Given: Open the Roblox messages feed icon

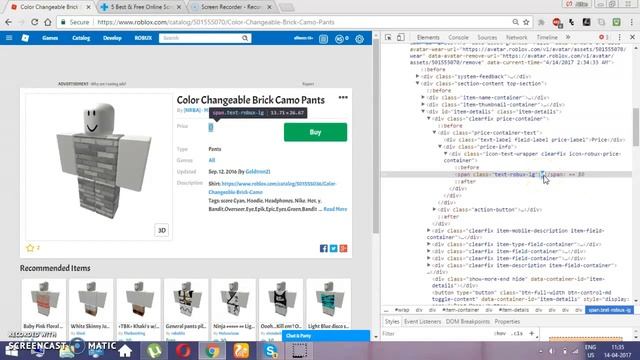Looking at the screenshot, I should coord(323,38).
